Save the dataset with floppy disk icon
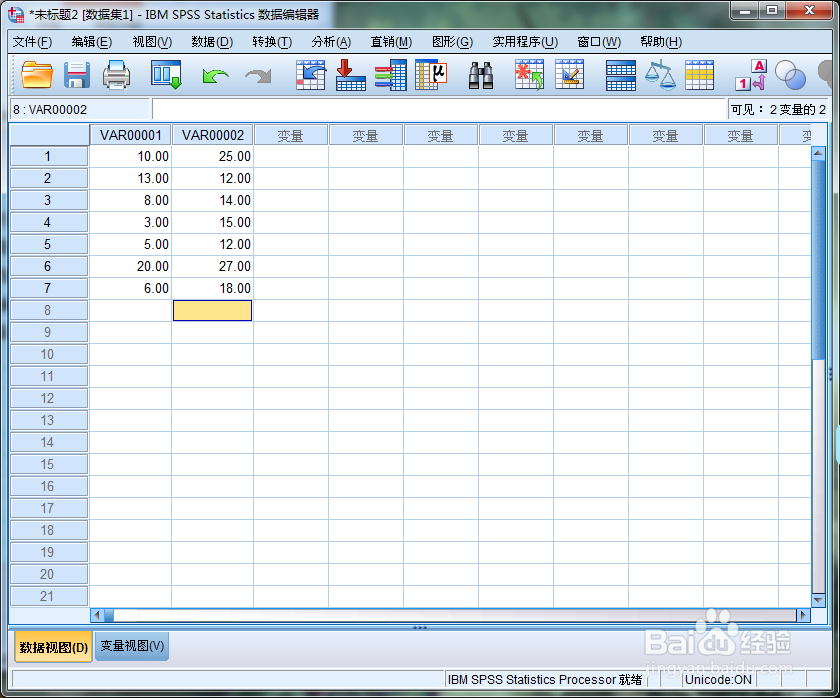The width and height of the screenshot is (840, 698). [x=77, y=74]
